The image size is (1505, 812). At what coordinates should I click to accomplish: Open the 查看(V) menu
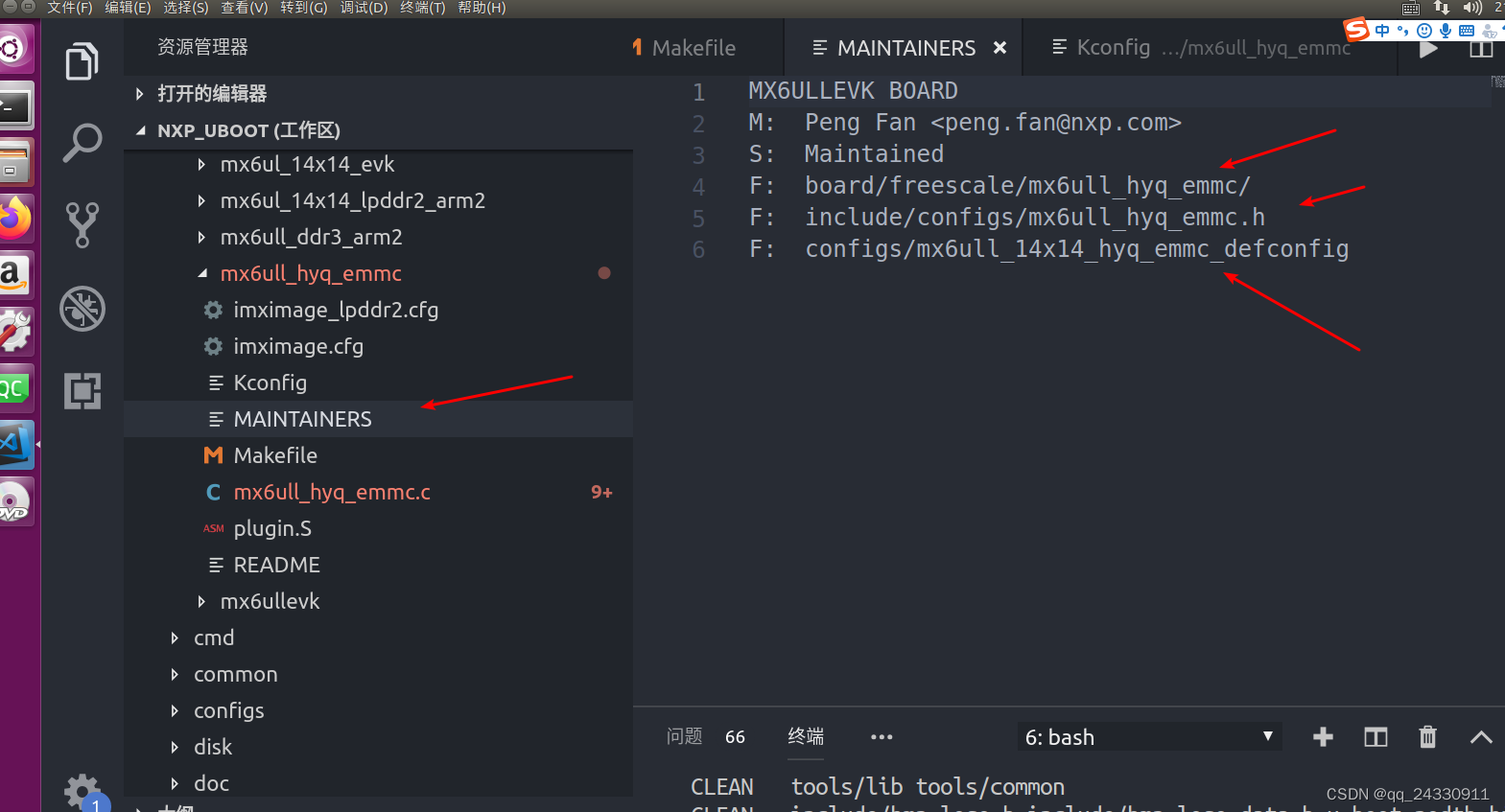pyautogui.click(x=245, y=8)
